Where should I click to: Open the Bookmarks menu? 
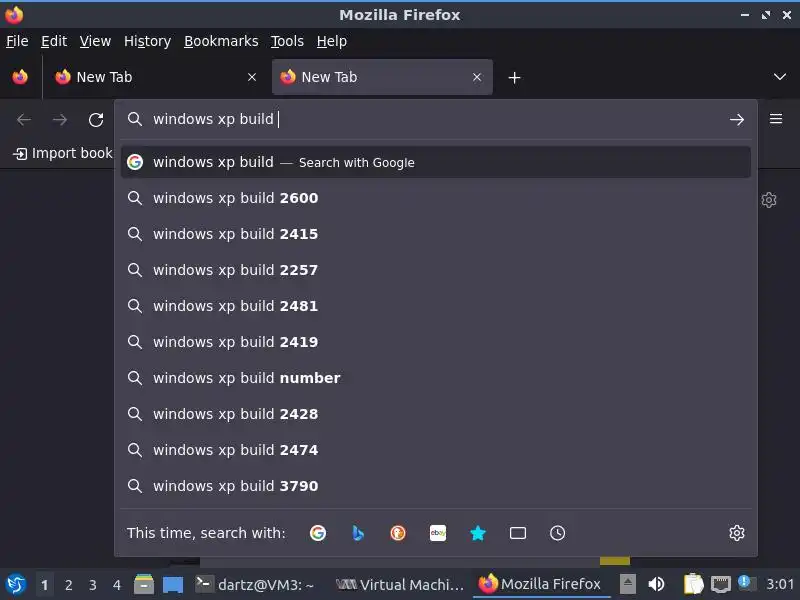221,41
